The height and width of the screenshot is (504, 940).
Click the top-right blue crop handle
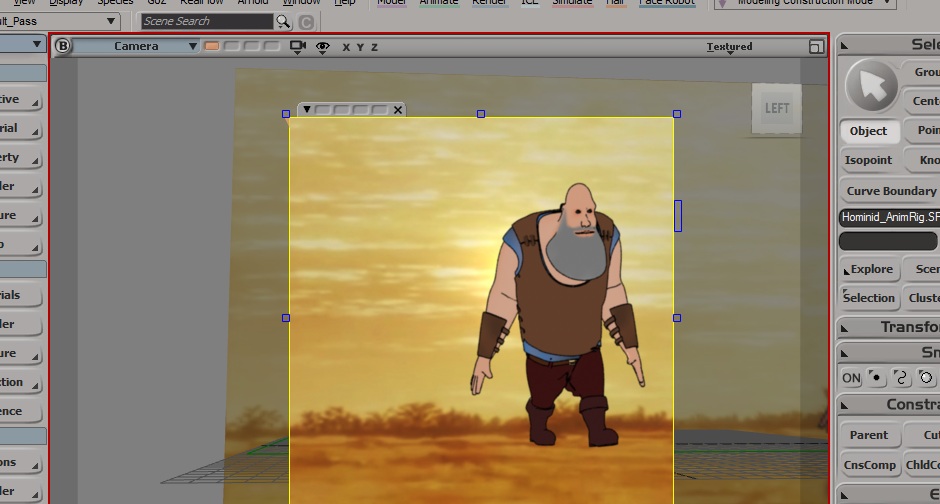(677, 114)
